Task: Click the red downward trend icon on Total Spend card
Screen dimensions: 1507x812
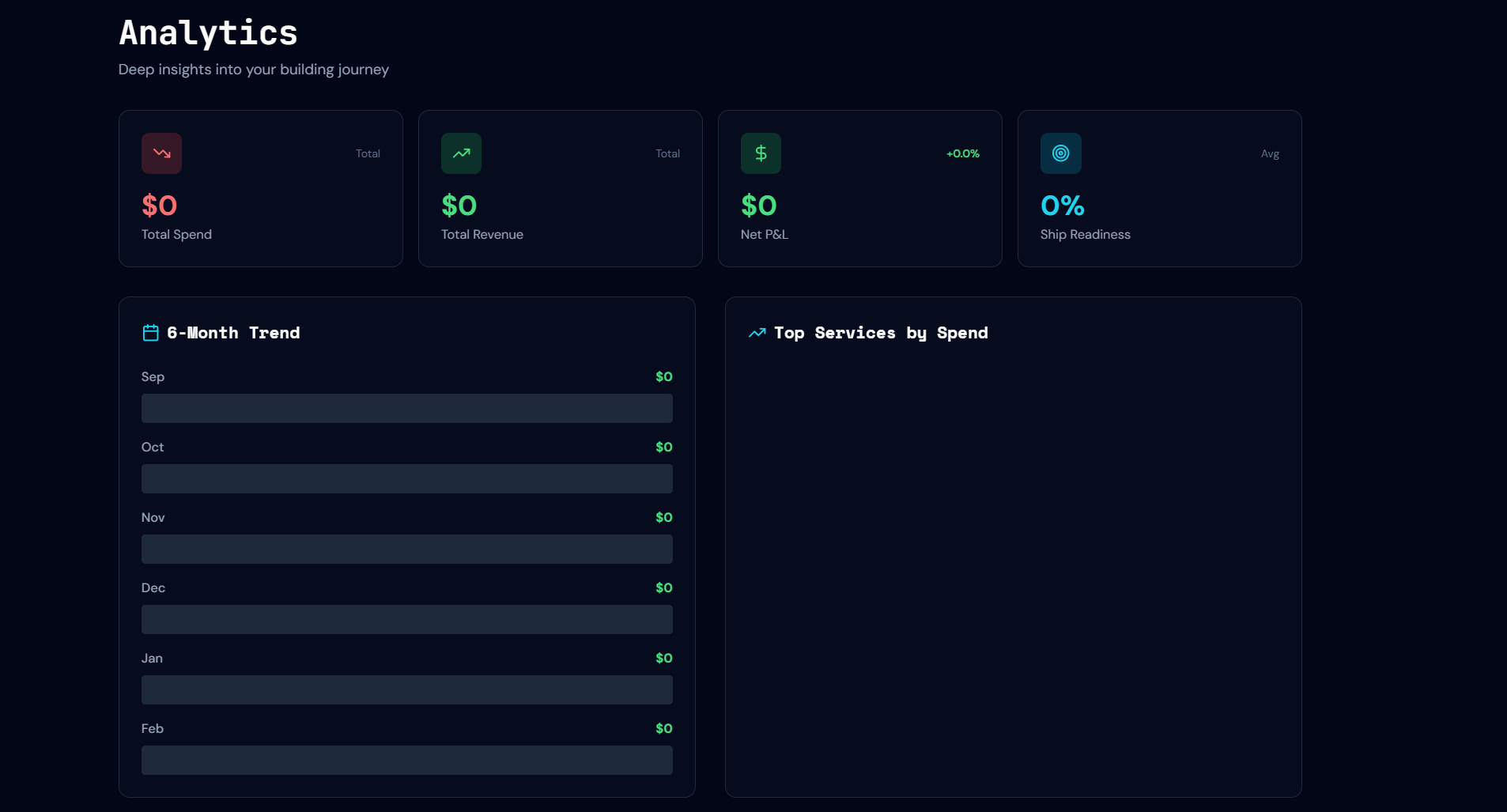Action: (x=161, y=153)
